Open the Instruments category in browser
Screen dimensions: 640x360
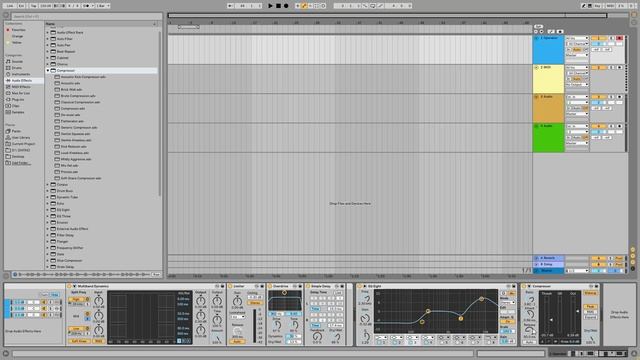[x=20, y=74]
